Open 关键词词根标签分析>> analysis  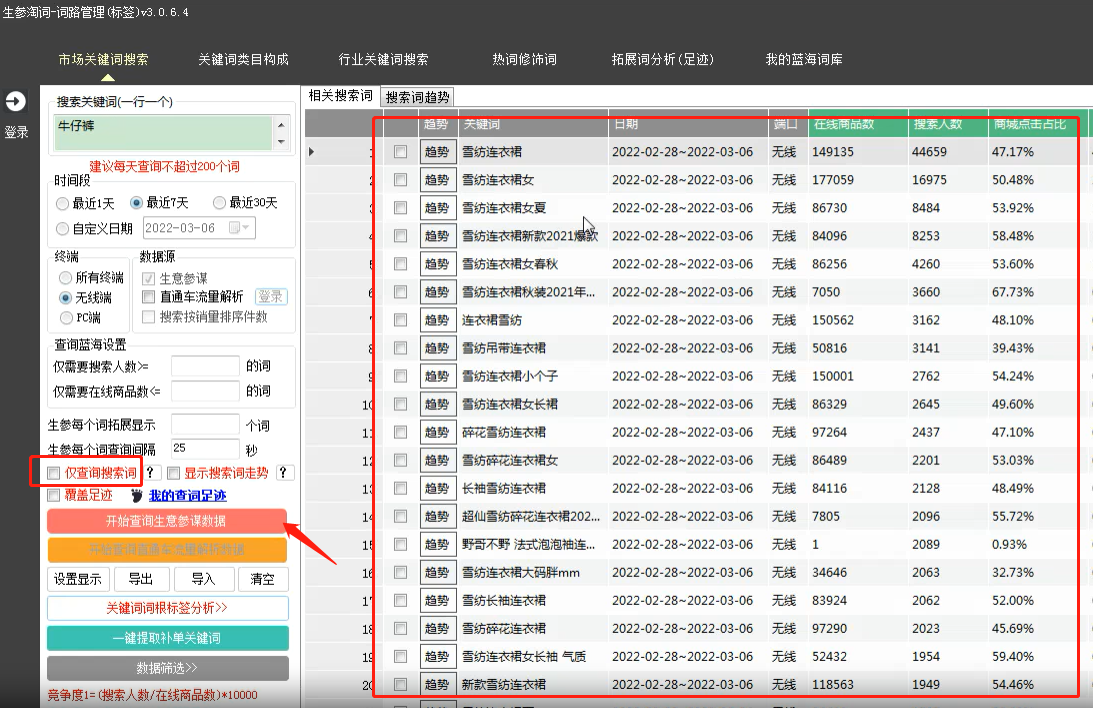pos(167,608)
